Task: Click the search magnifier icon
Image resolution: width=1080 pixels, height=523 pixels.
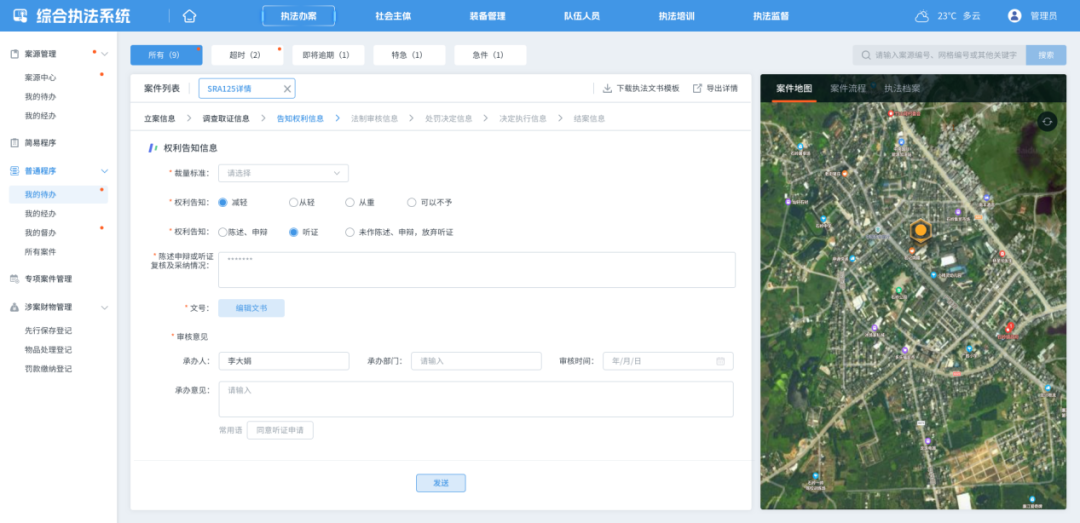Action: [x=866, y=55]
